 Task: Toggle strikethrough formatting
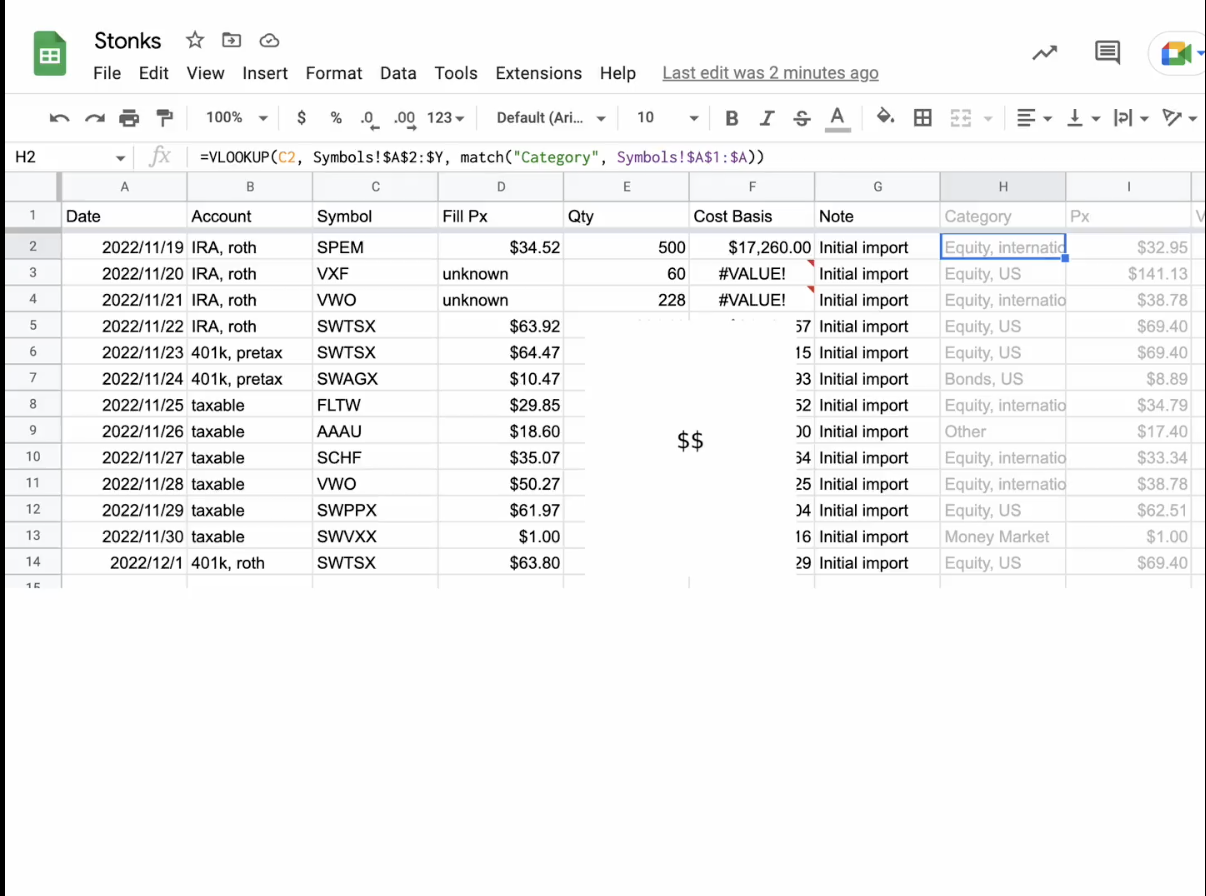801,118
